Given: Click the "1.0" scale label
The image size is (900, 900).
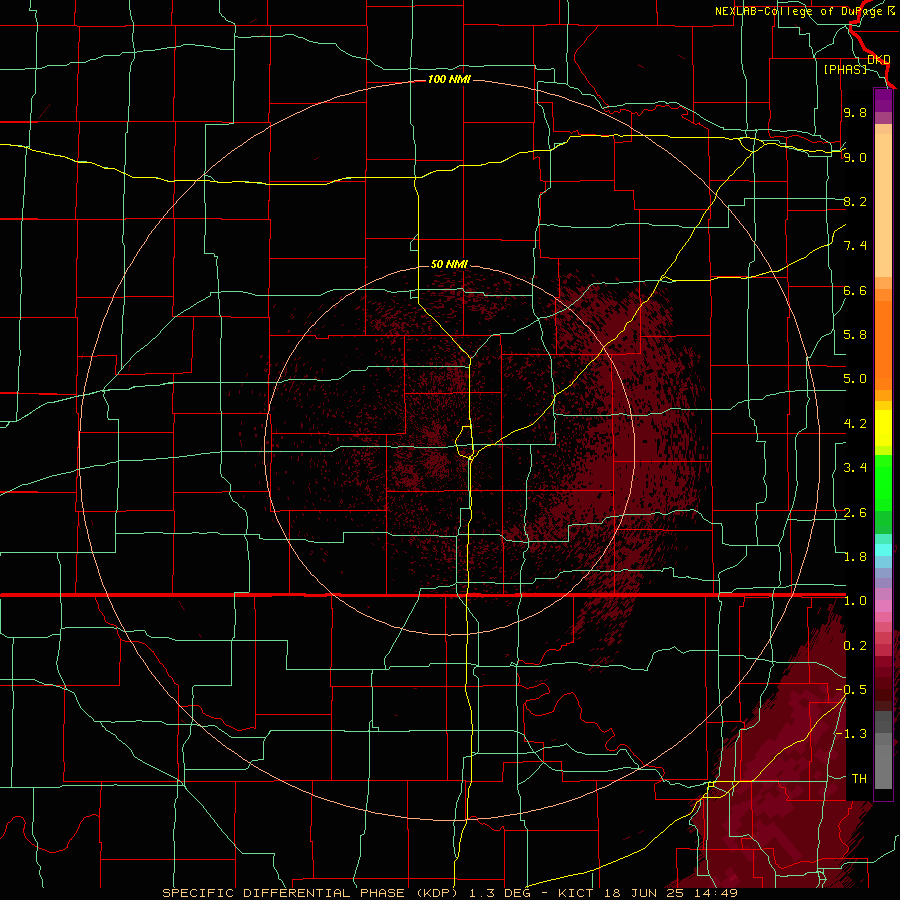Looking at the screenshot, I should pyautogui.click(x=855, y=601).
